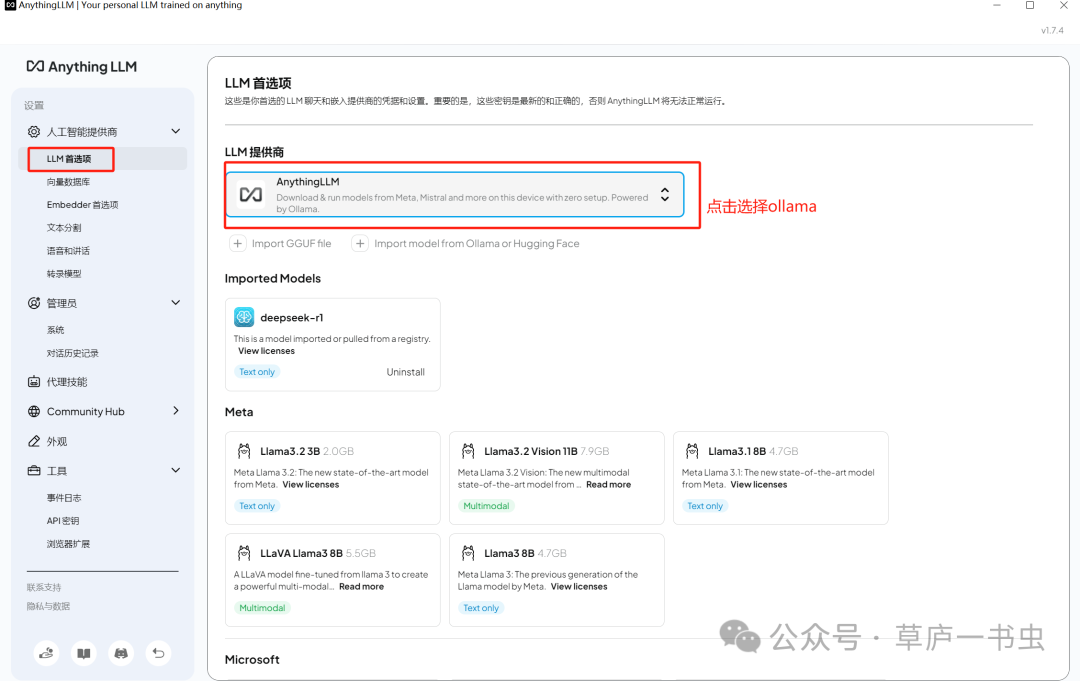Viewport: 1080px width, 681px height.
Task: Click the AnythingLLM provider logo icon
Action: pos(251,195)
